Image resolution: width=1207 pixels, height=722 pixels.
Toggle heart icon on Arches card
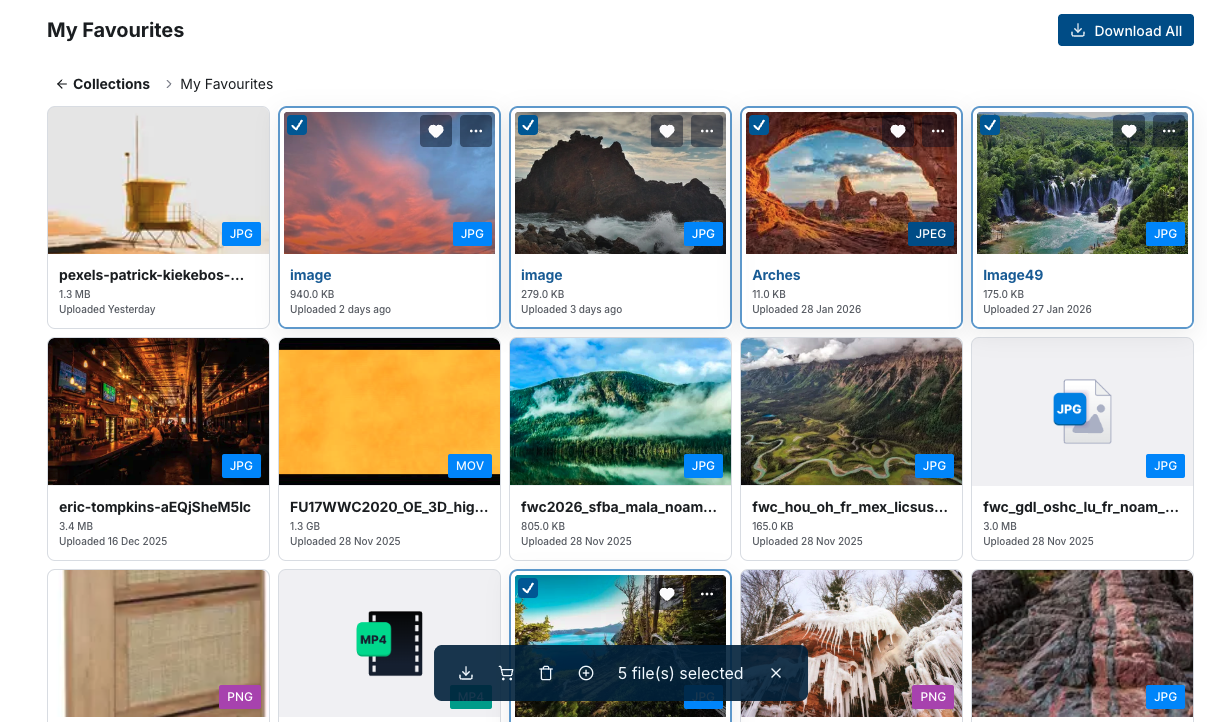pos(898,131)
